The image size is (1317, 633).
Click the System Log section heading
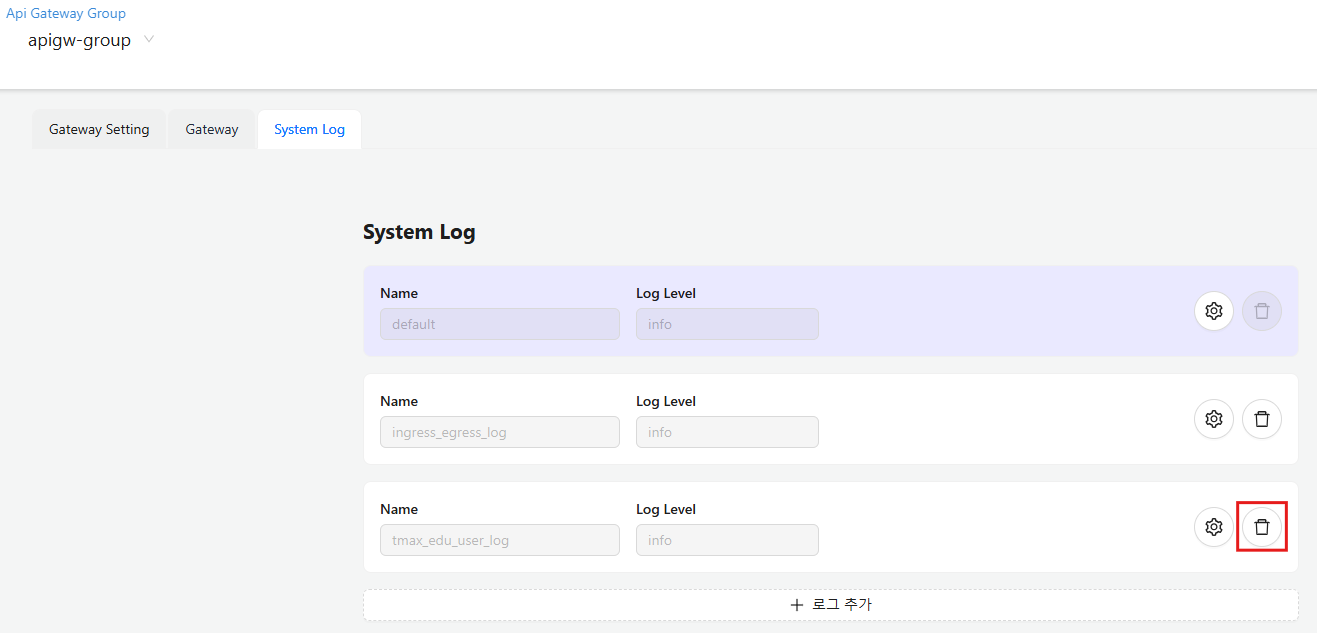point(419,233)
